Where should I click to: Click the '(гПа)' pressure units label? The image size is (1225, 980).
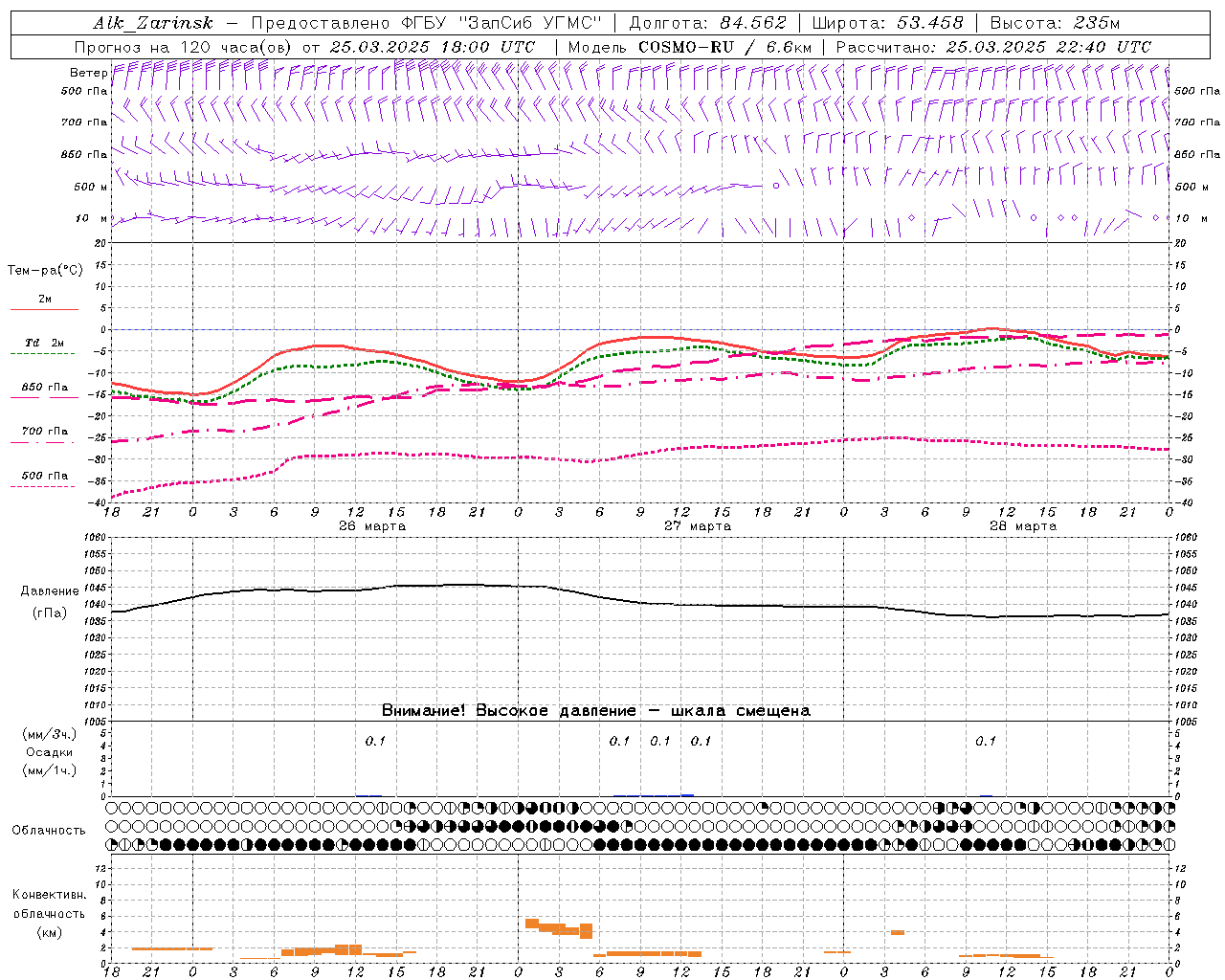pyautogui.click(x=49, y=613)
